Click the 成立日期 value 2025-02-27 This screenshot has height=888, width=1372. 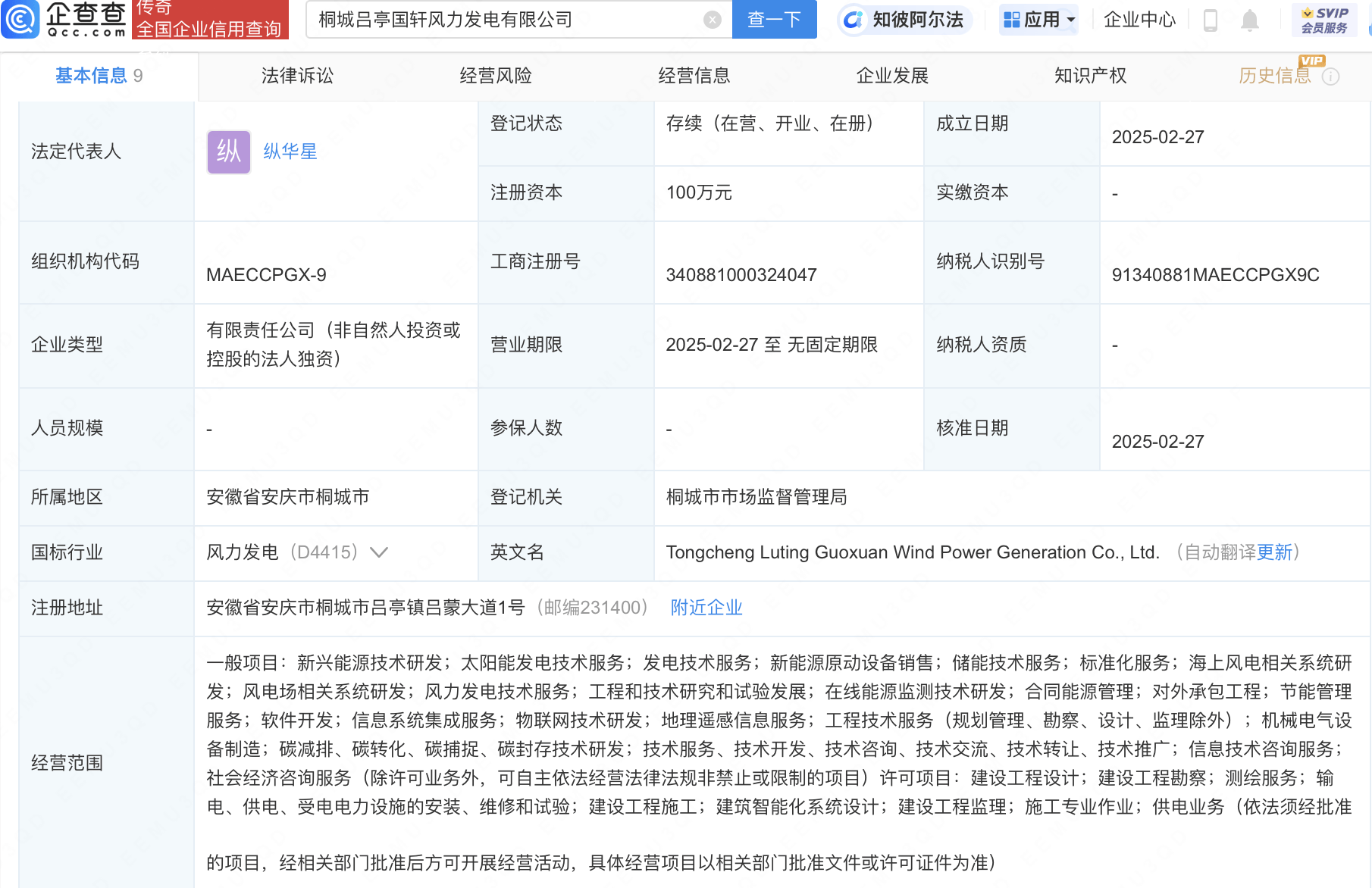coord(1157,137)
